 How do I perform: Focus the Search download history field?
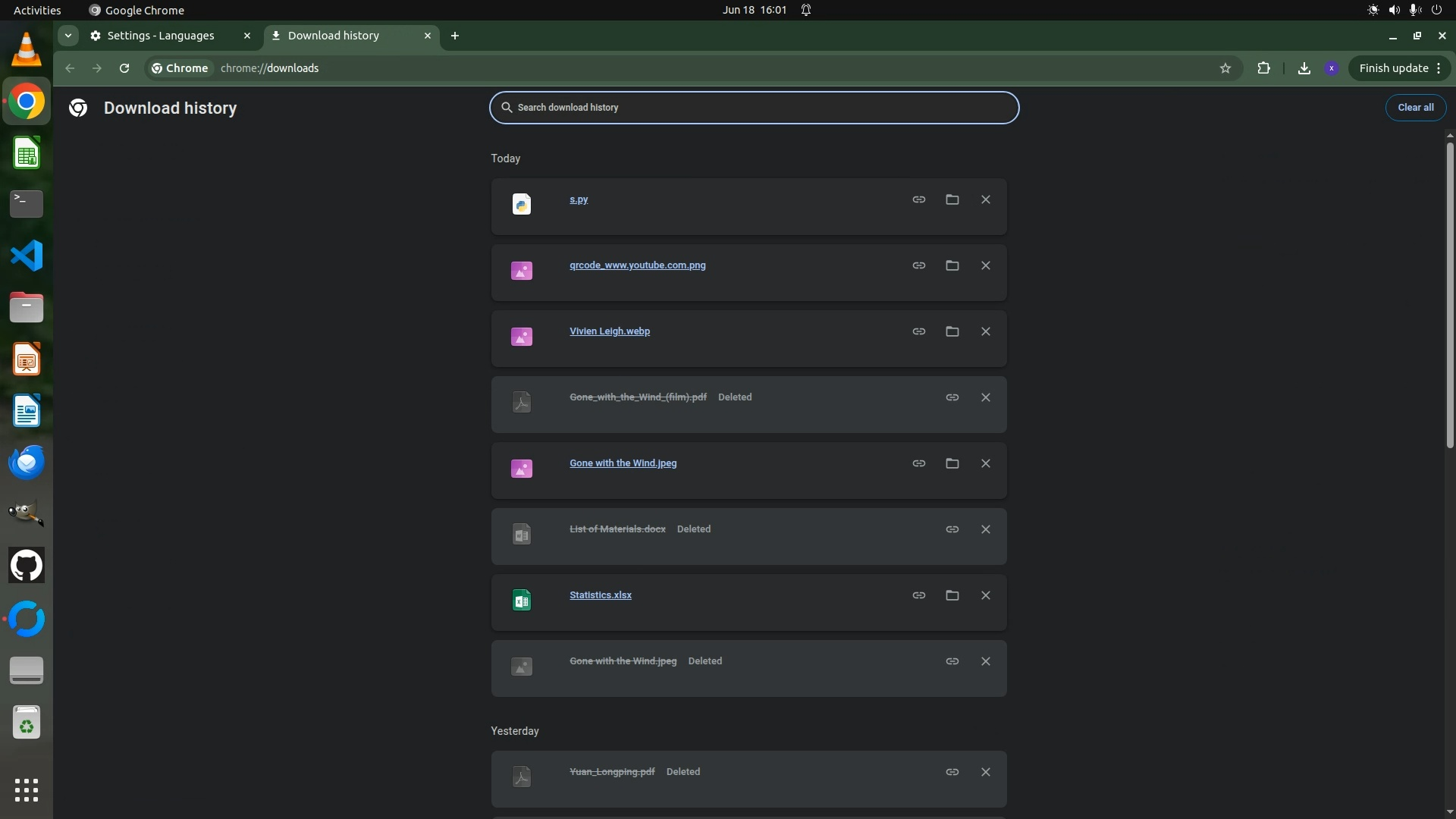tap(754, 108)
